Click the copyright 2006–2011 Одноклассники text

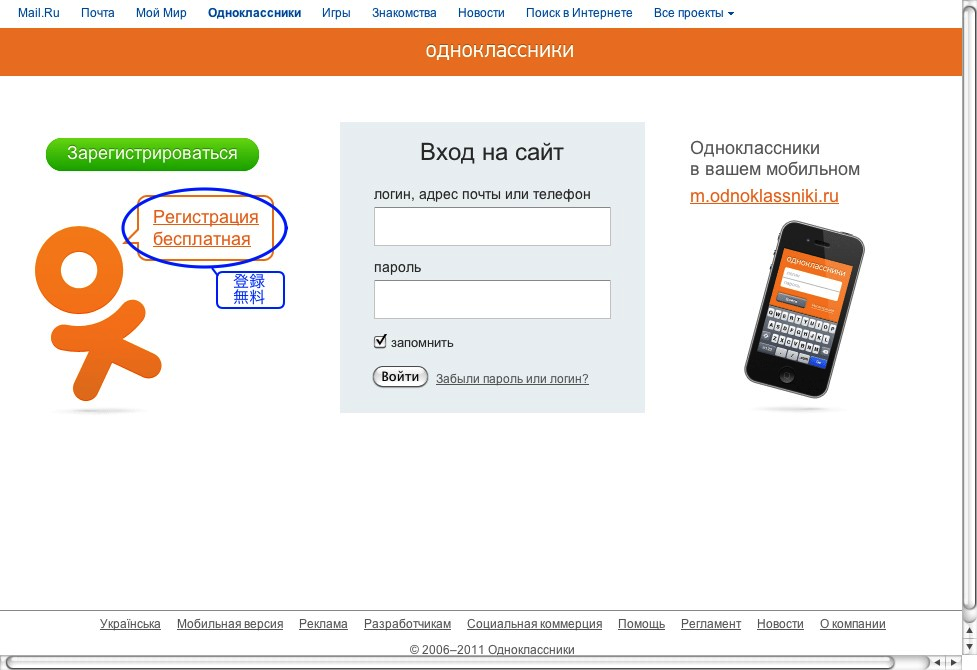[492, 649]
